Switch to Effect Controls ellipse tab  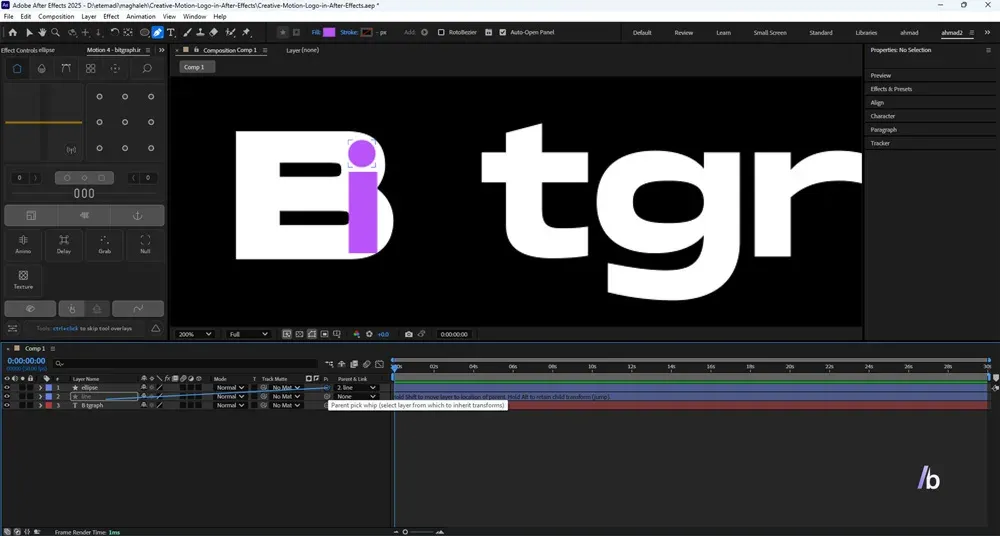pyautogui.click(x=28, y=50)
